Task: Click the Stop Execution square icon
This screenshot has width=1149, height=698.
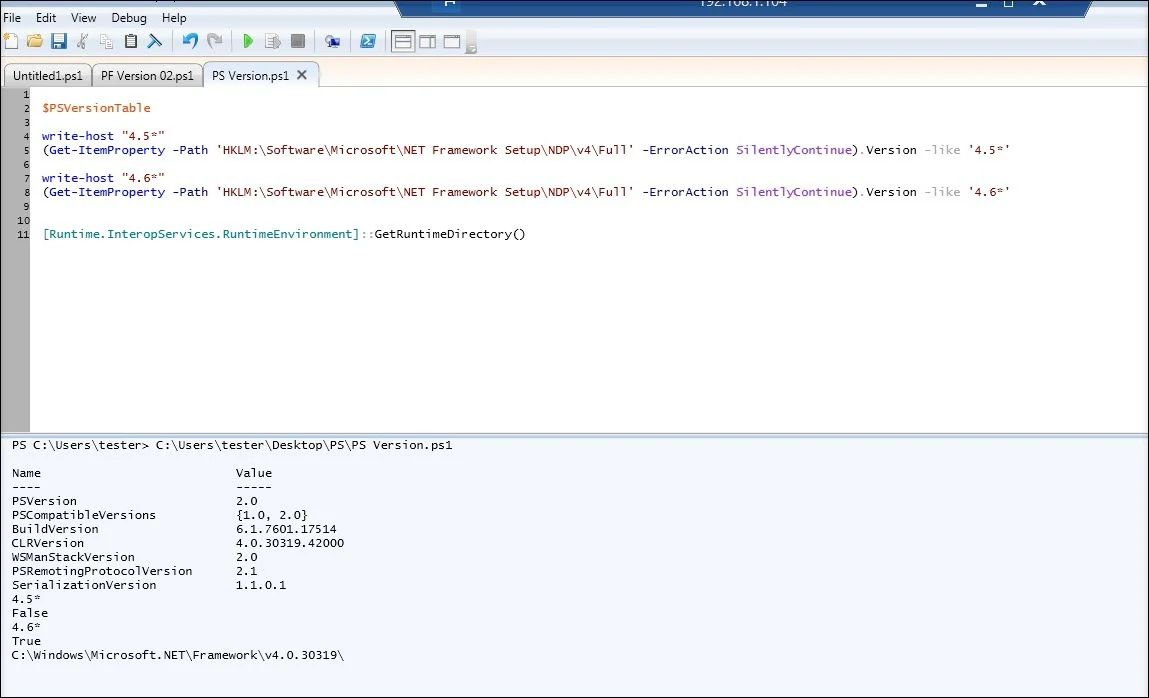Action: [x=298, y=41]
